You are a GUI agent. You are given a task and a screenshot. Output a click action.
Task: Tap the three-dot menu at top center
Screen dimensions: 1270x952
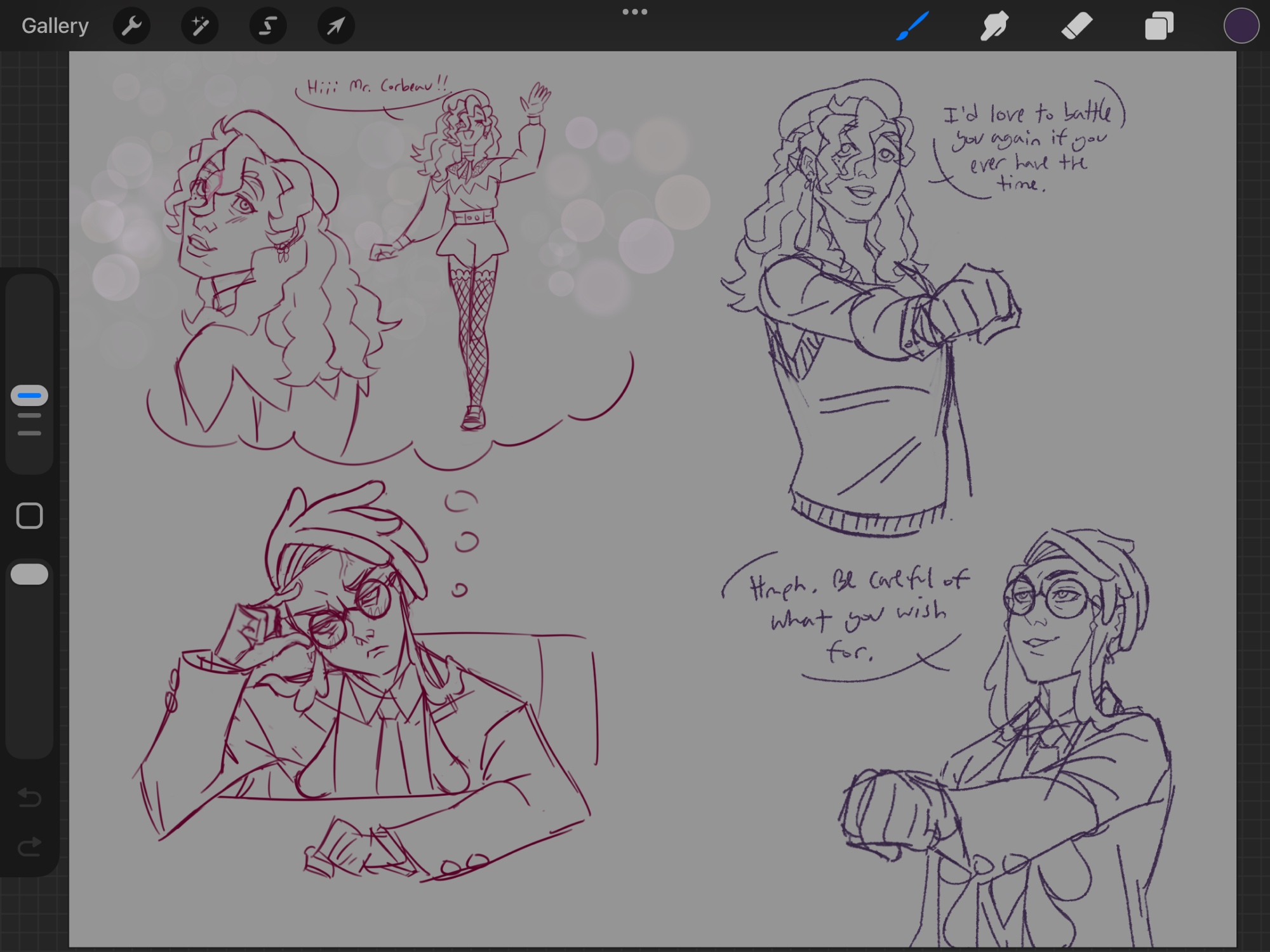(x=634, y=12)
